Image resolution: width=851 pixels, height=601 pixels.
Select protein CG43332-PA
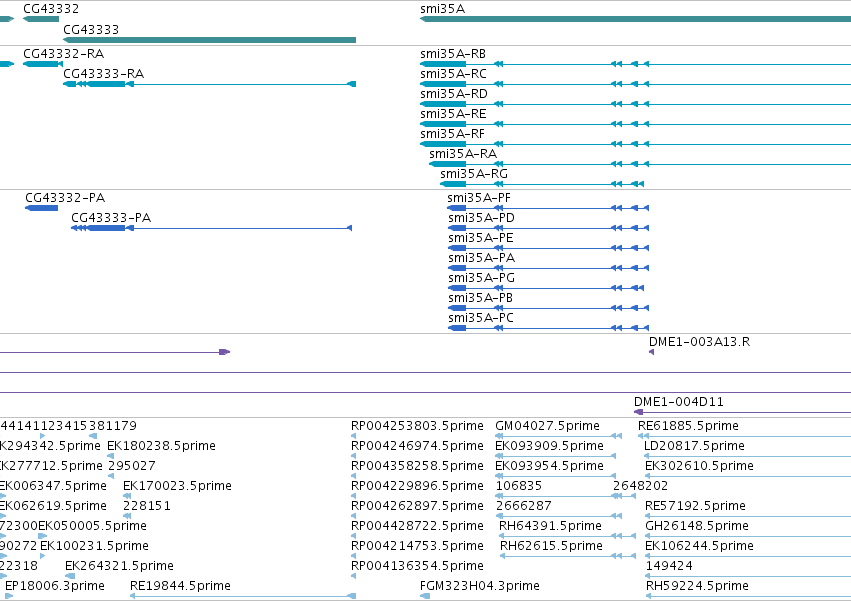pos(65,198)
